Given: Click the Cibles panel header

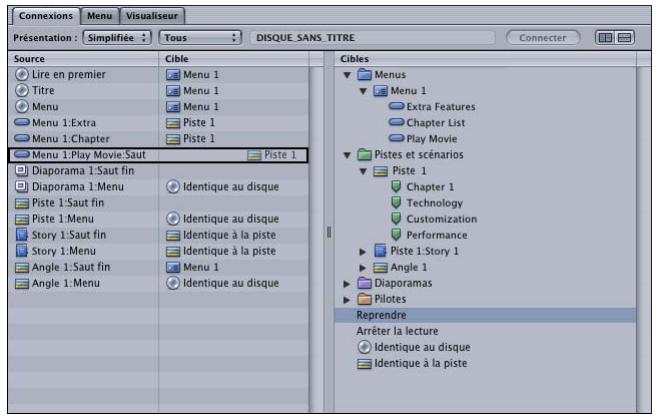Looking at the screenshot, I should (x=485, y=59).
